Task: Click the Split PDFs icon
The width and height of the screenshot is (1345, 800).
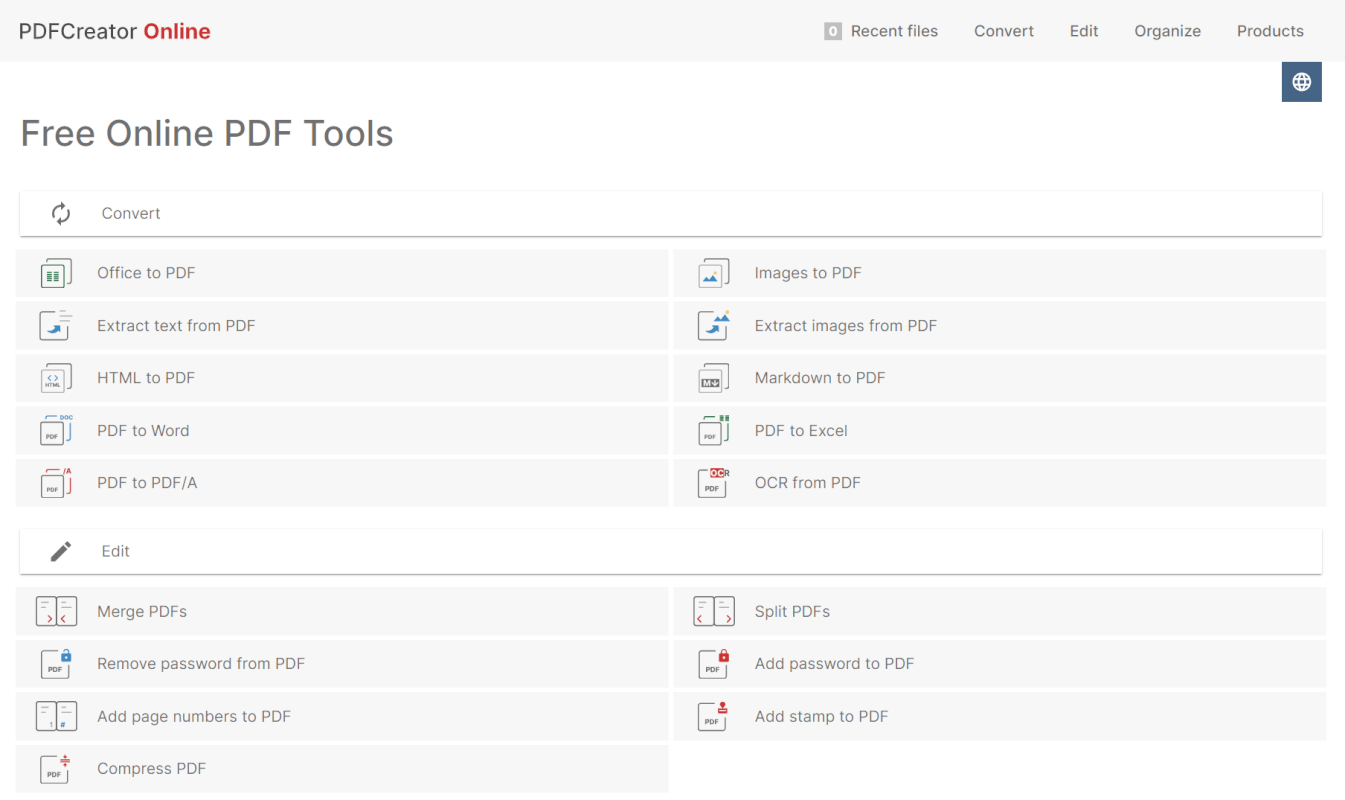Action: [714, 611]
